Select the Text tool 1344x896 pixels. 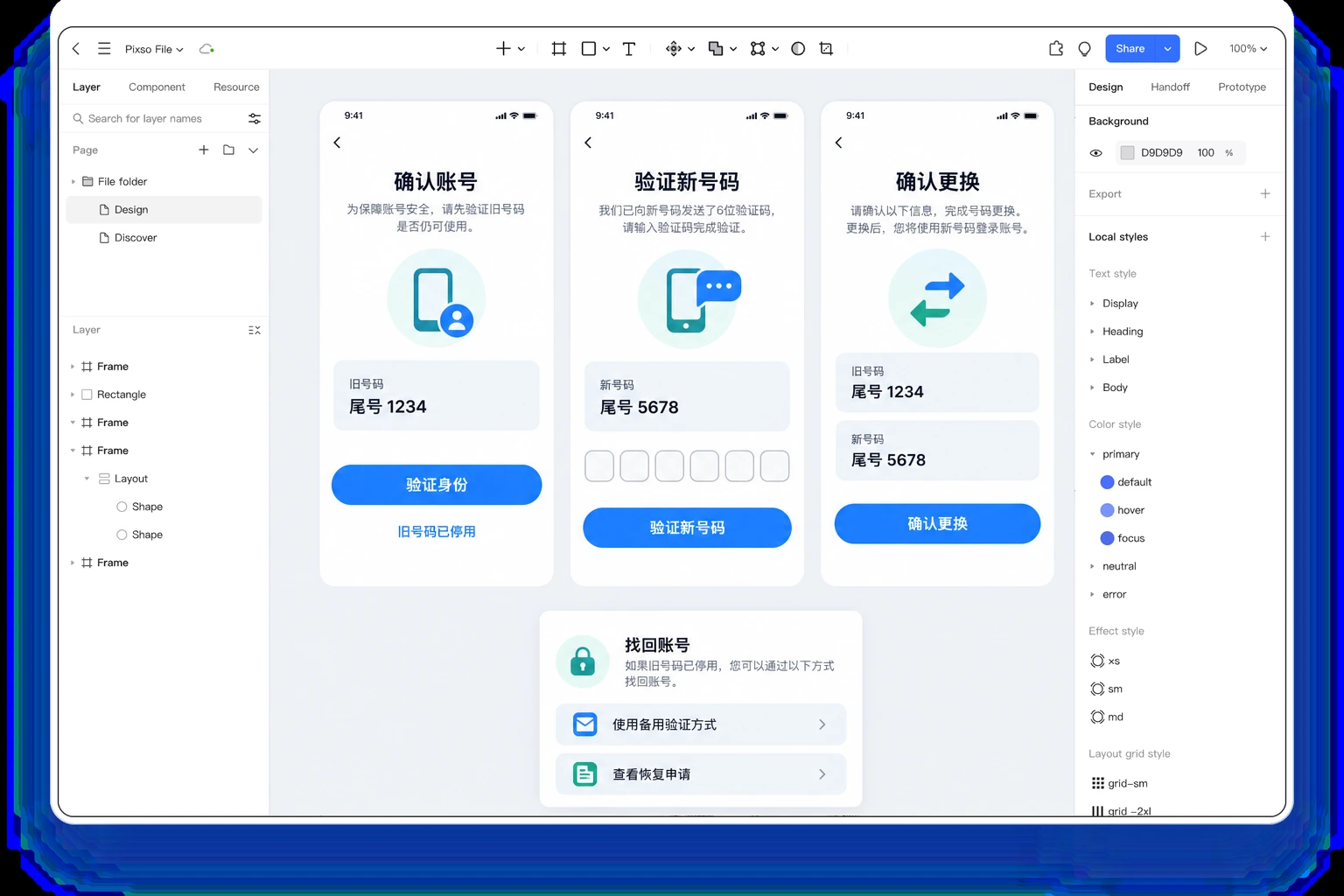tap(629, 49)
